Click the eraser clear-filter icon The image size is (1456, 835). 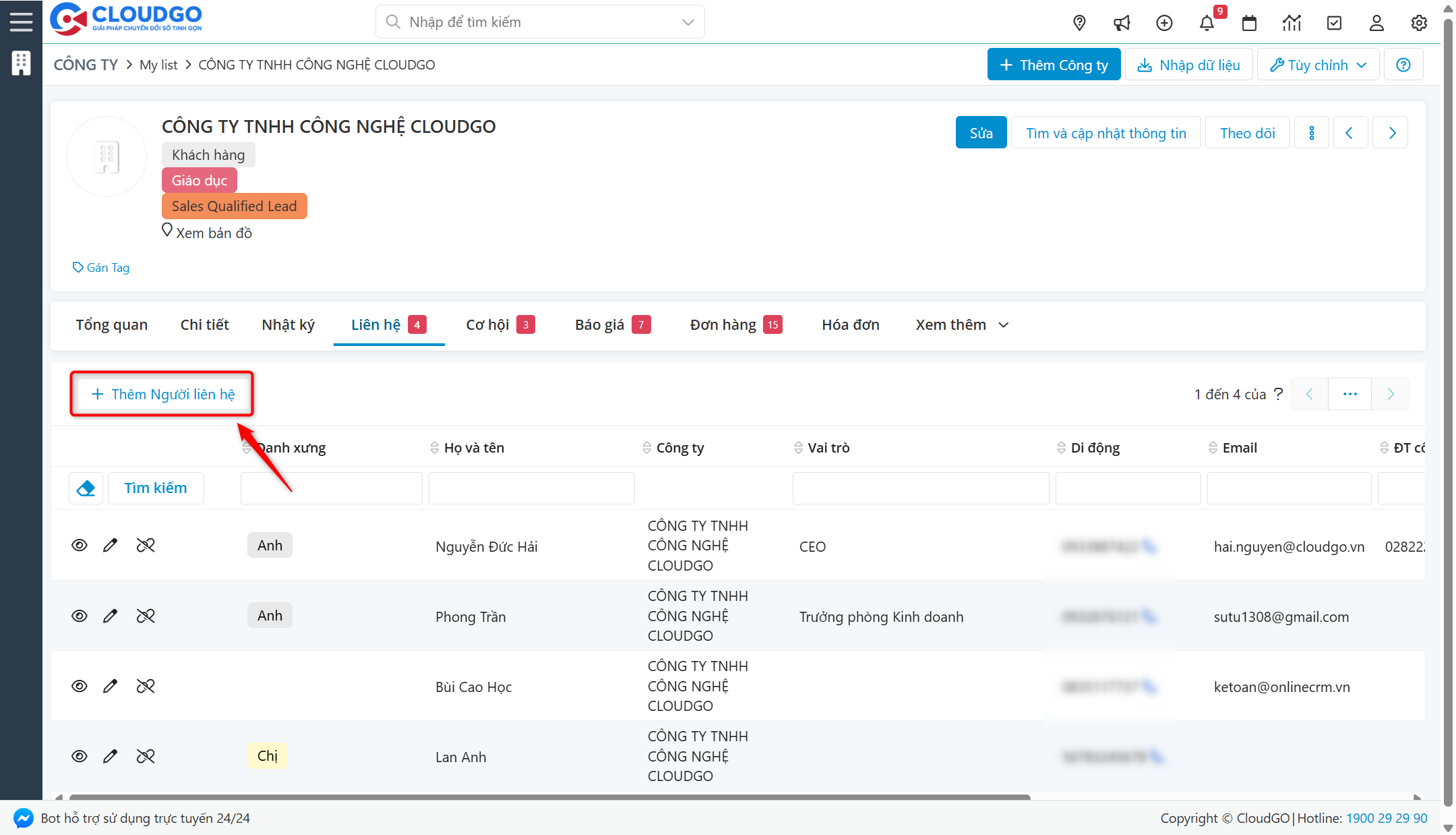(x=86, y=488)
